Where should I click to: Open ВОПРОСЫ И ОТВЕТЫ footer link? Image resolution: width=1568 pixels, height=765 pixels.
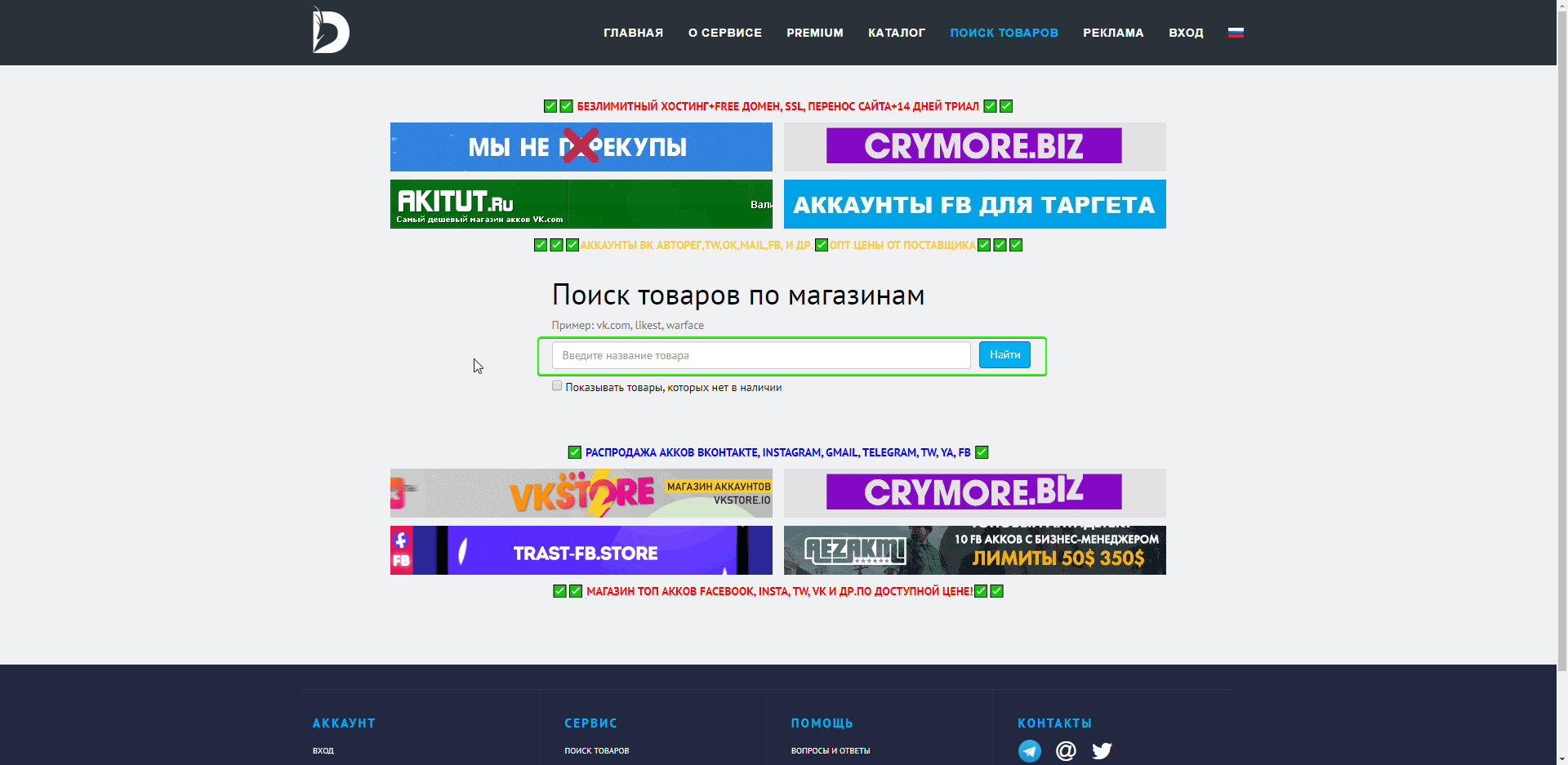click(x=831, y=751)
